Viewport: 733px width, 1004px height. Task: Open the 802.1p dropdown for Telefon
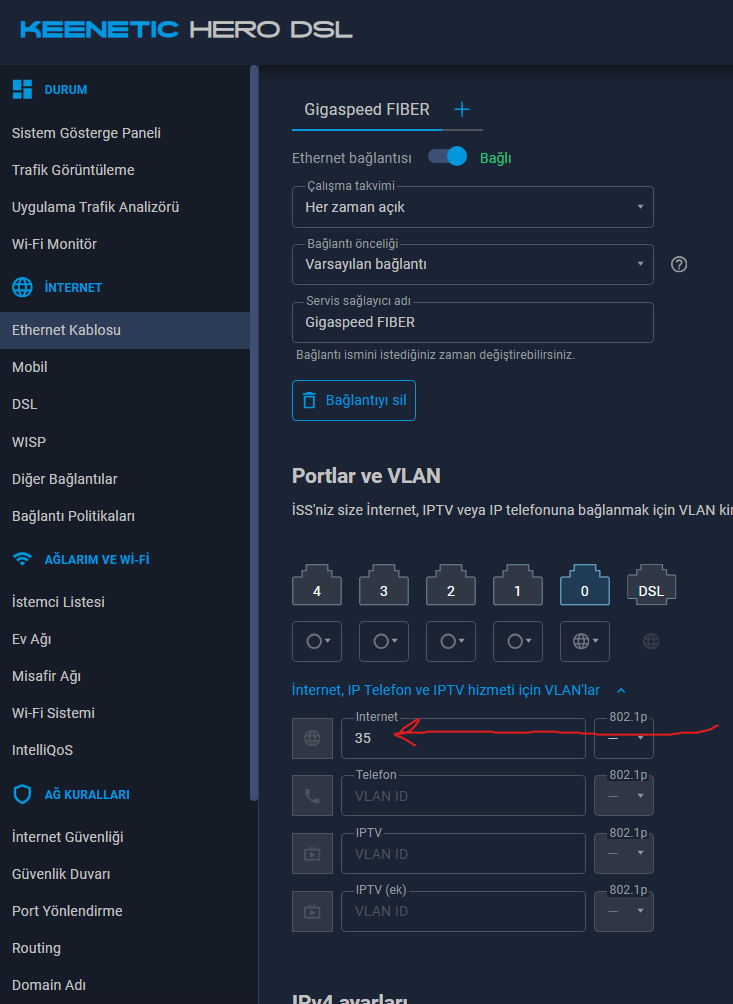click(624, 796)
